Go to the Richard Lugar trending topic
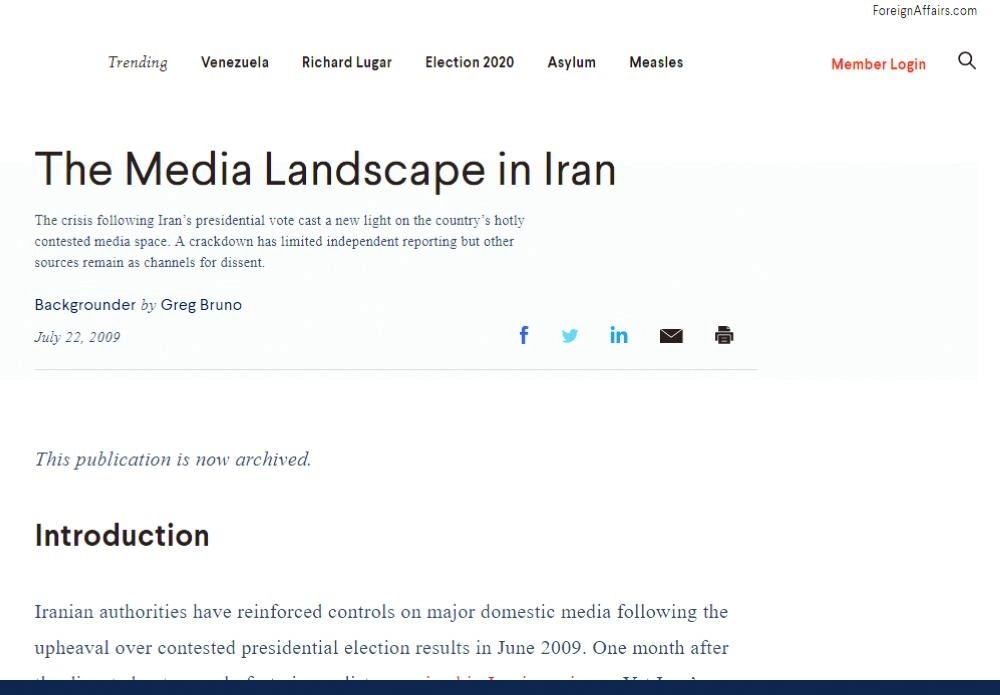 (346, 62)
